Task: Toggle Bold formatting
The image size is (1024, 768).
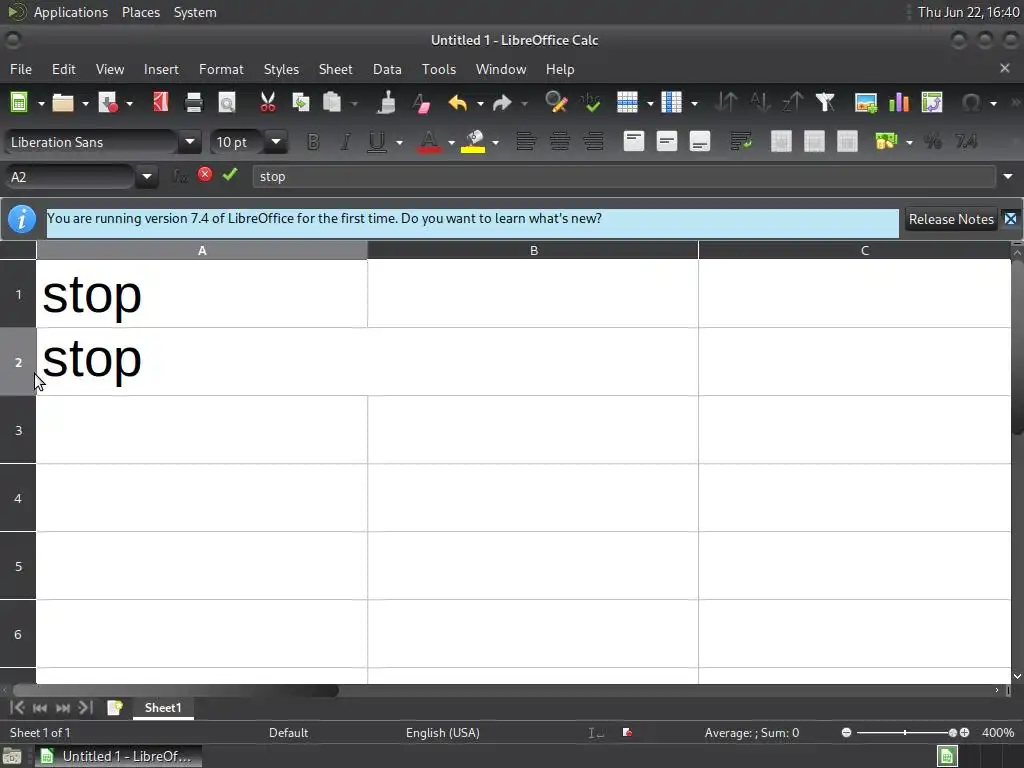Action: tap(313, 142)
